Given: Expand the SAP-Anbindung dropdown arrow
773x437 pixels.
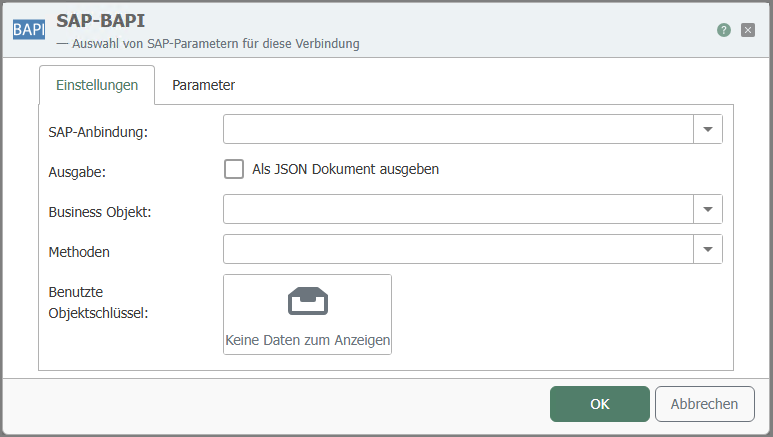Looking at the screenshot, I should (x=708, y=130).
